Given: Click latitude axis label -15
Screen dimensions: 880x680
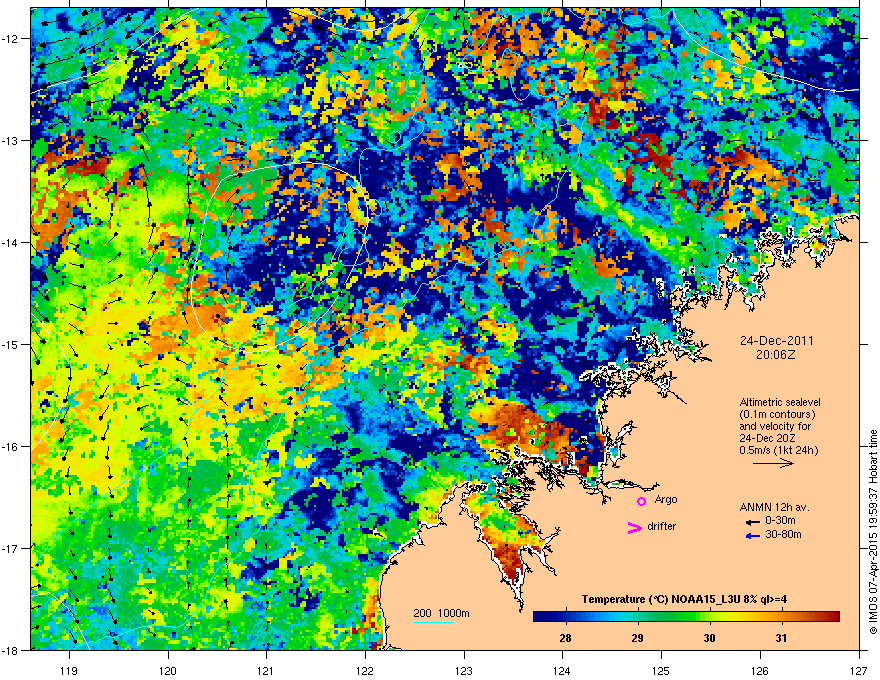Looking at the screenshot, I should coord(10,344).
